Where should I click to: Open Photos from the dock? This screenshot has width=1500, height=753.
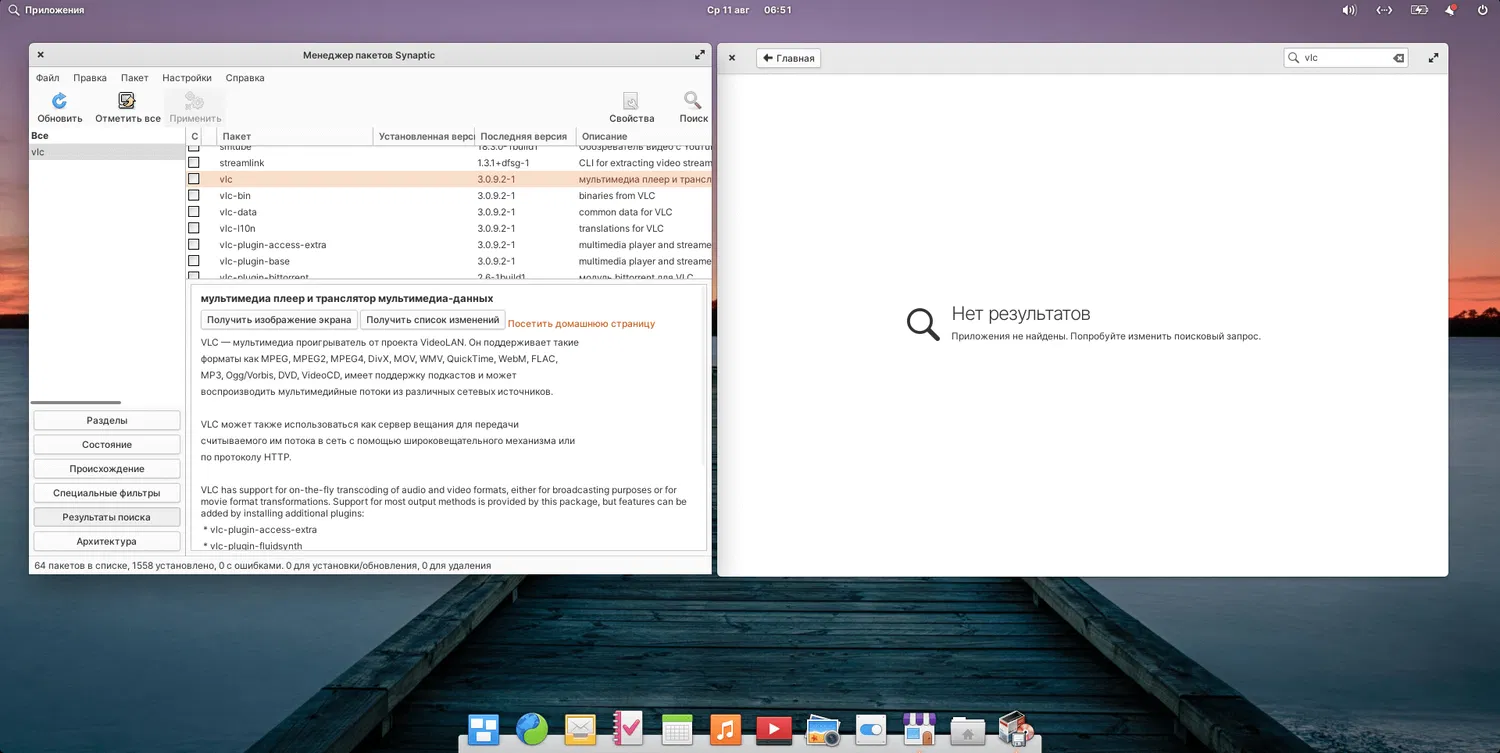822,730
